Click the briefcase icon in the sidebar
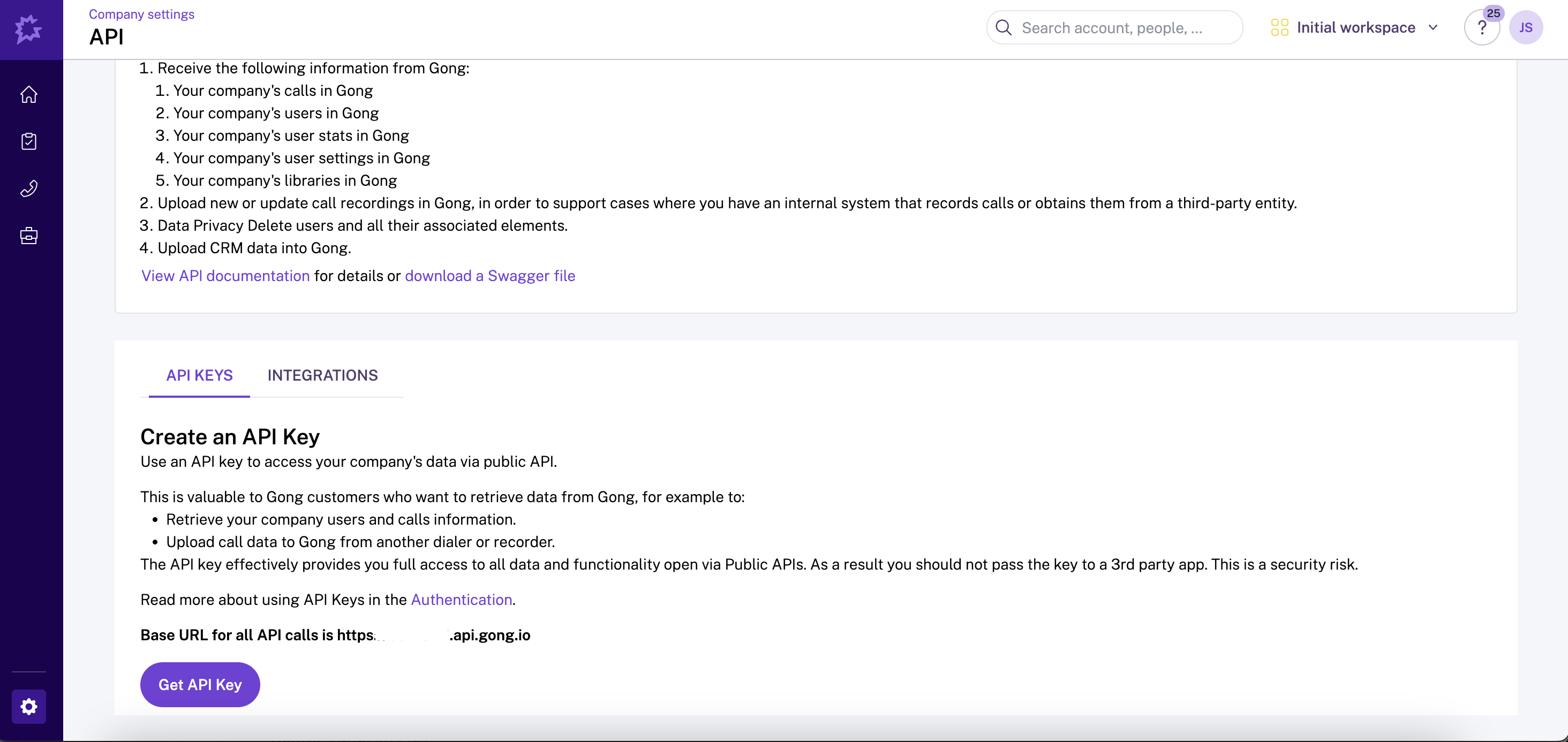The width and height of the screenshot is (1568, 742). 28,236
